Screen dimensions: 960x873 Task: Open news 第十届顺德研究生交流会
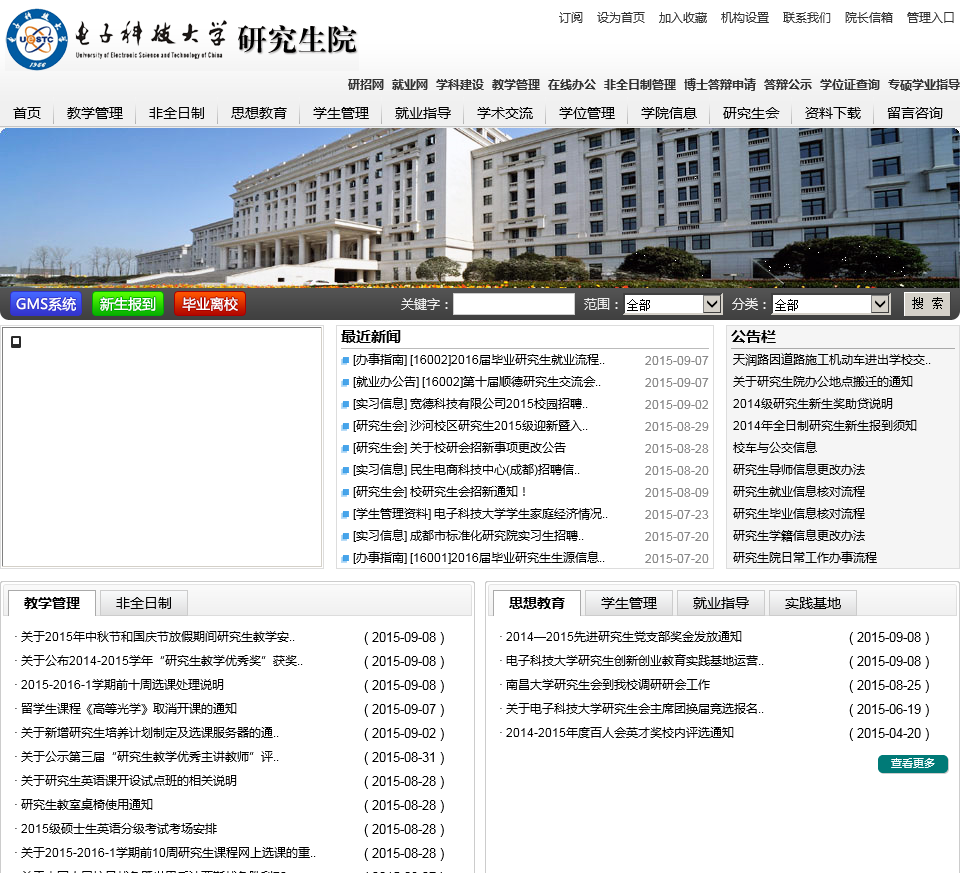[x=477, y=382]
